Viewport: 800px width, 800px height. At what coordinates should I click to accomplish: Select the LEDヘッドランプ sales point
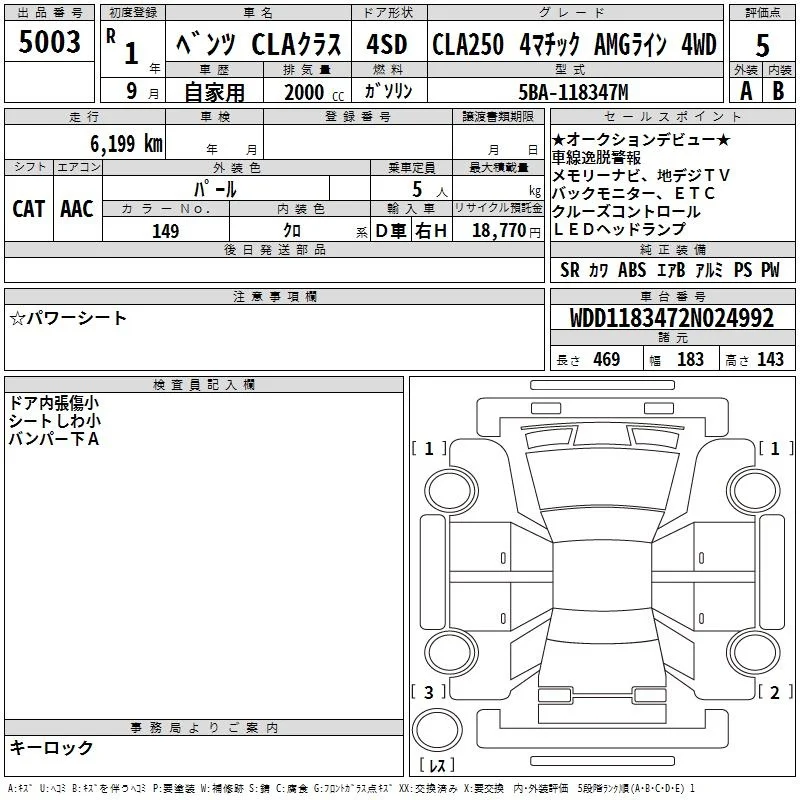pos(619,229)
